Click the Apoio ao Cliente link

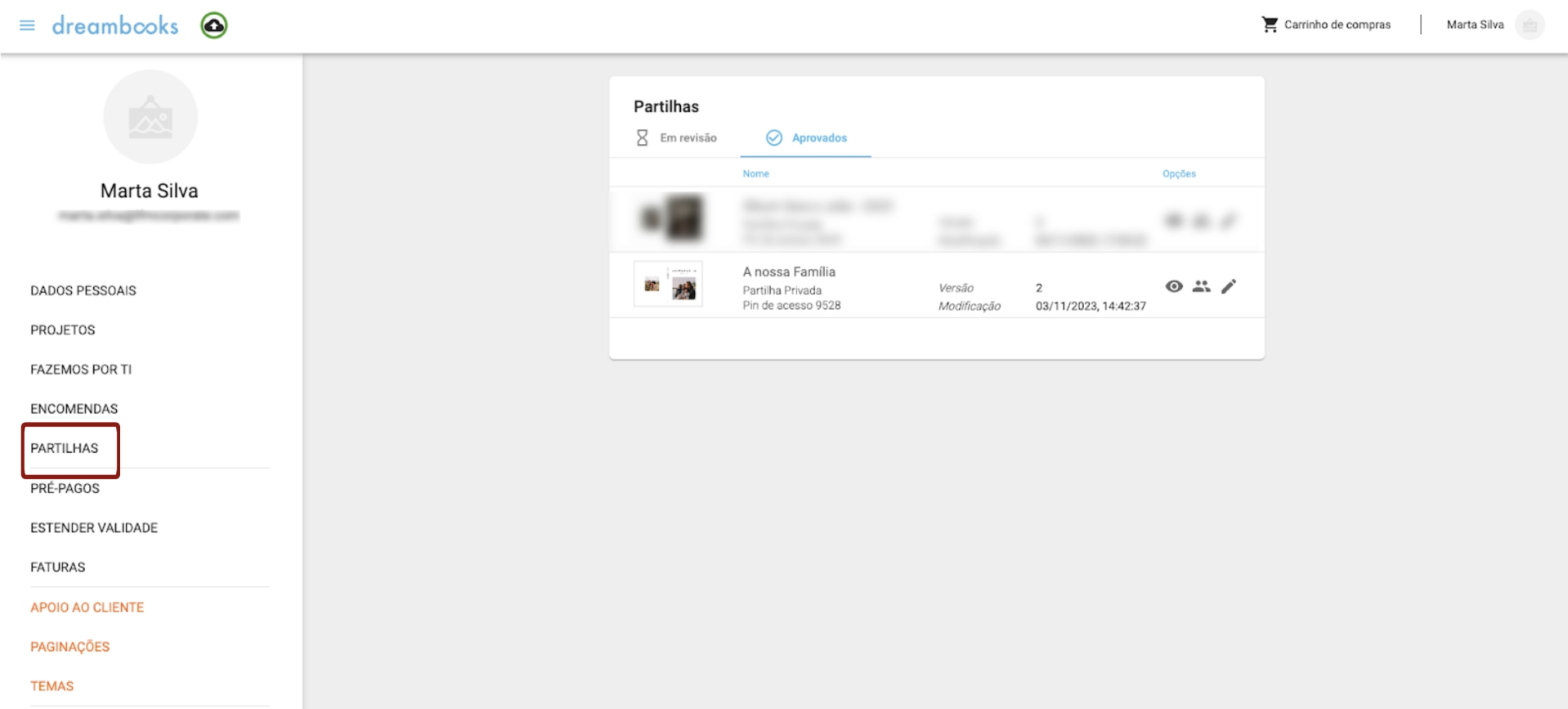pyautogui.click(x=87, y=607)
